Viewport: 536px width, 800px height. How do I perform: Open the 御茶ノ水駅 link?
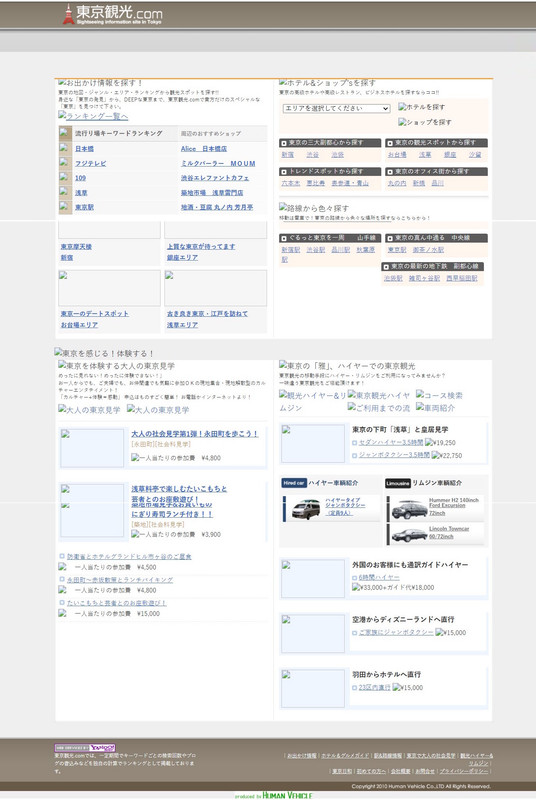click(x=428, y=249)
